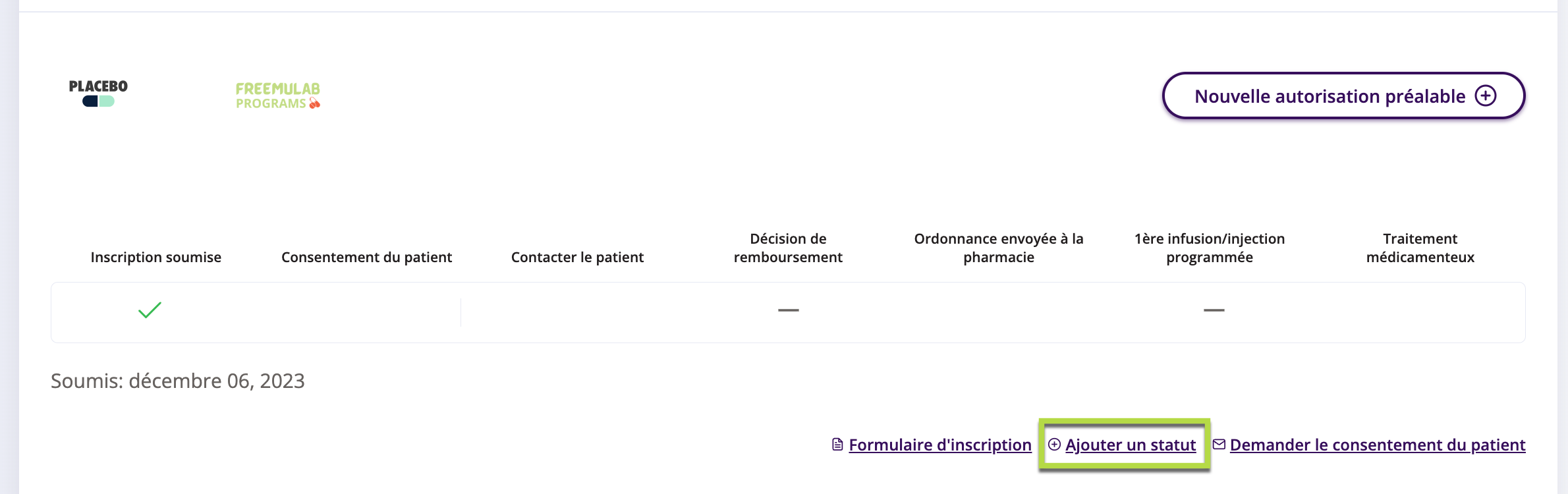Click Ordonnance envoyée à la pharmacie header
Screen dimensions: 1568x494
(x=999, y=248)
